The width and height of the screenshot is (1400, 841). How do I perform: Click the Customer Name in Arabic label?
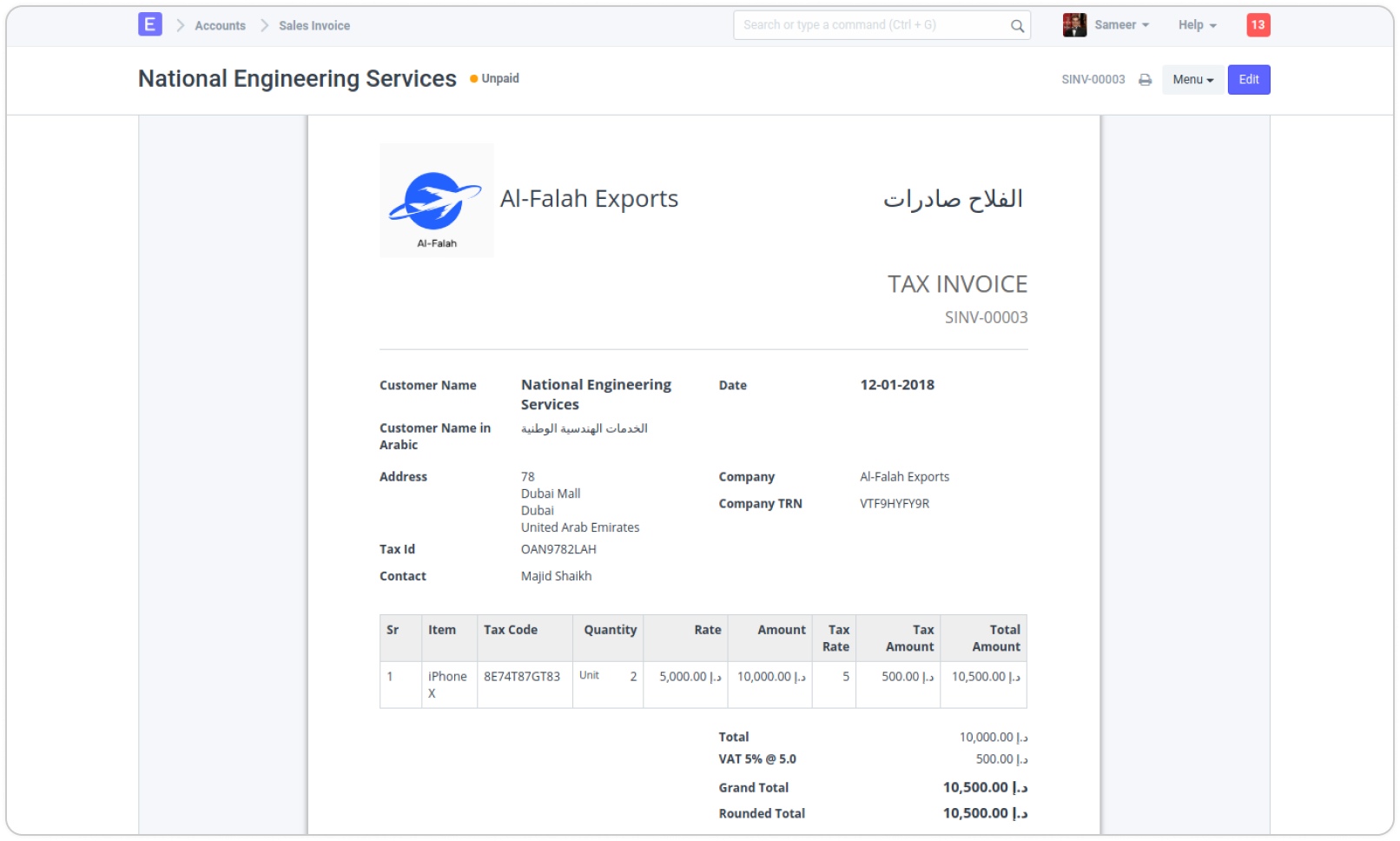click(435, 437)
